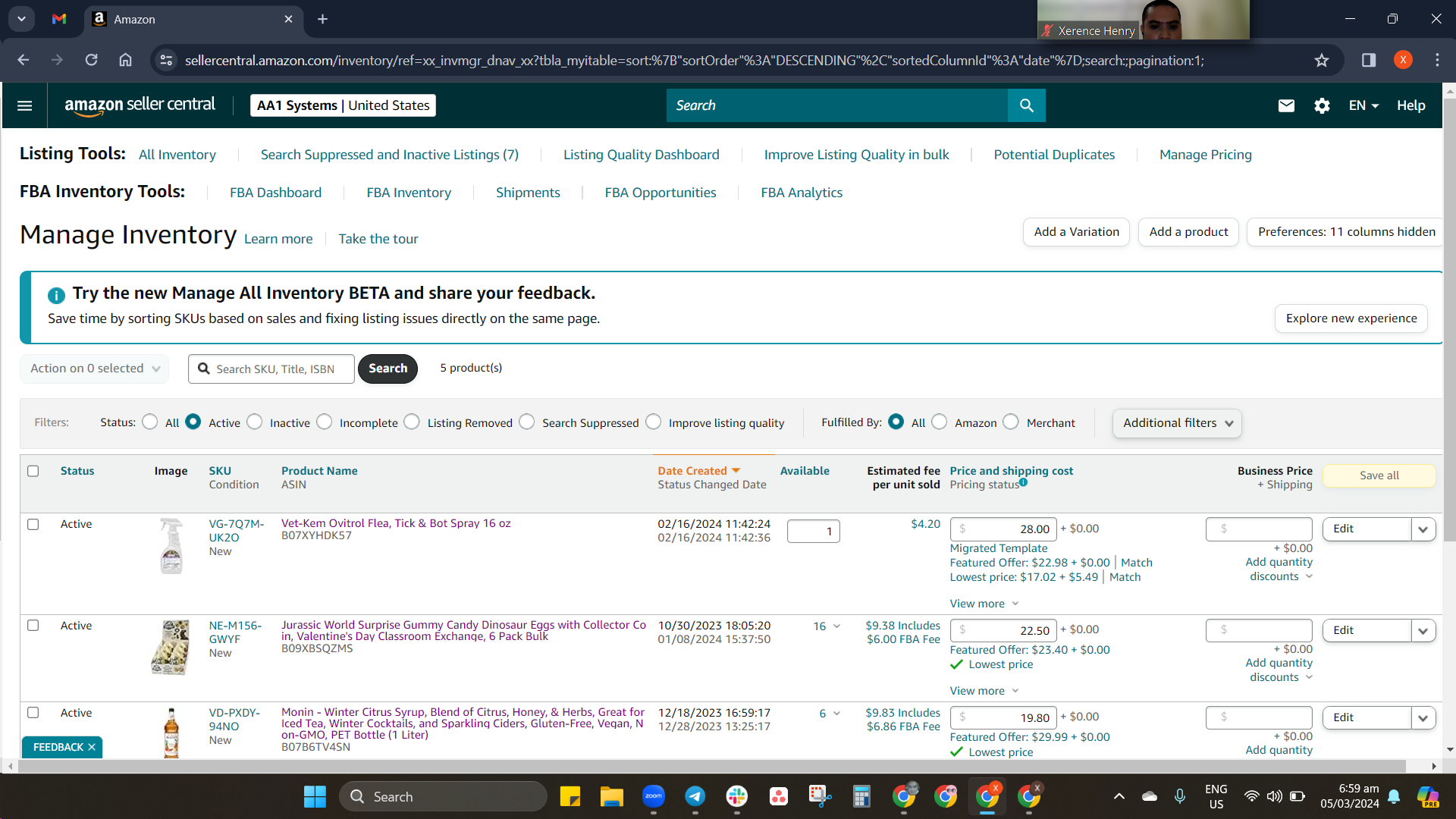Image resolution: width=1456 pixels, height=819 pixels.
Task: Go to FBA Inventory
Action: point(409,193)
